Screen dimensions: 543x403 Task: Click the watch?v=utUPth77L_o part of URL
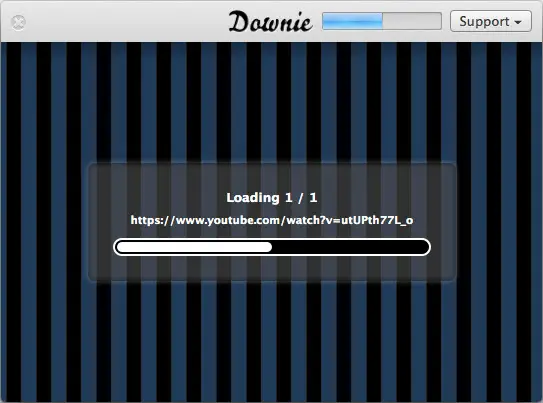(350, 220)
